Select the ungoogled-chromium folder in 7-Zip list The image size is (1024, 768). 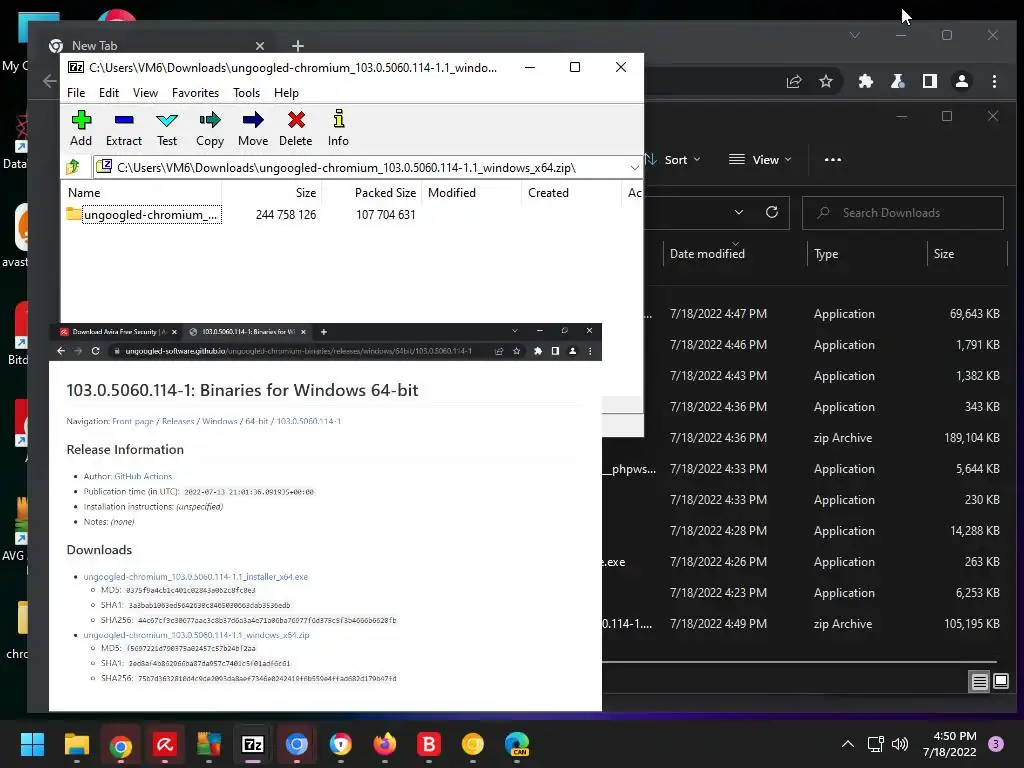144,215
